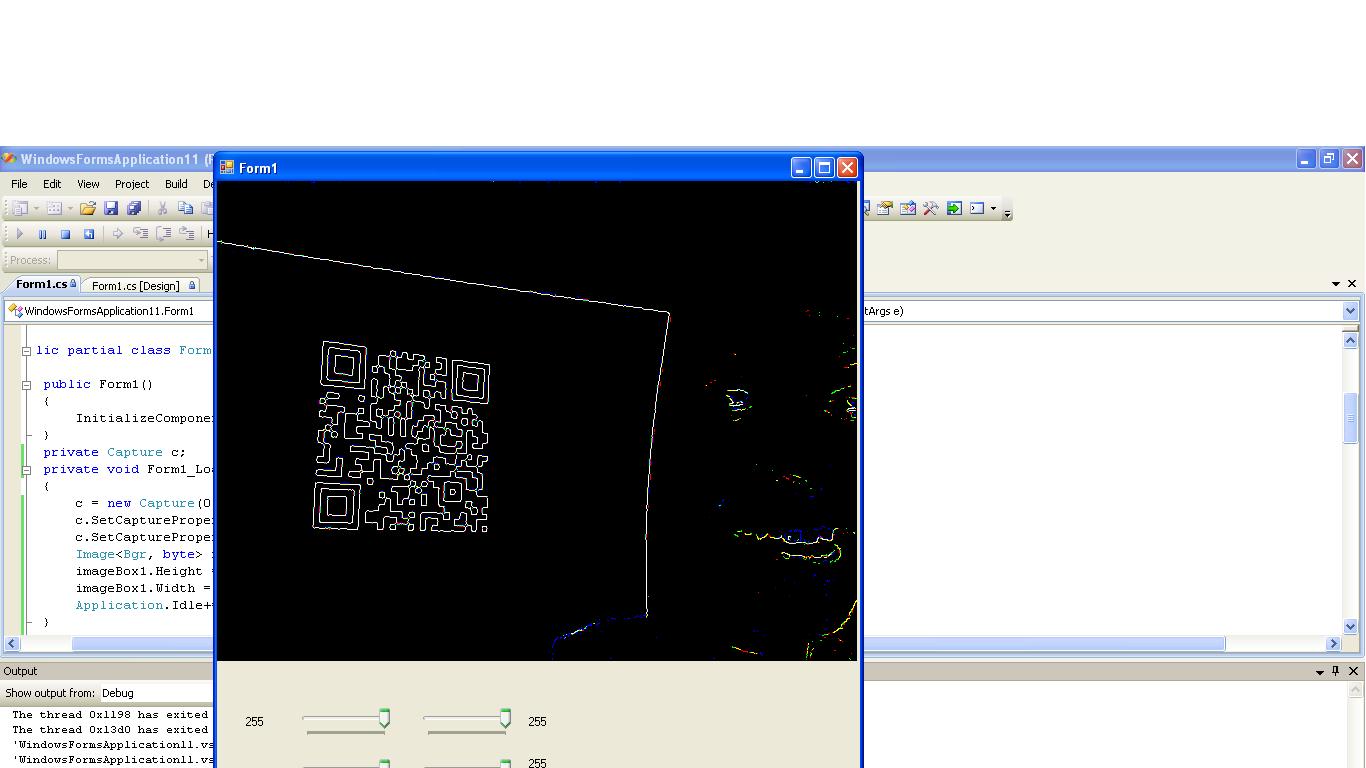
Task: Open the Command Window icon dropdown arrow
Action: (993, 209)
